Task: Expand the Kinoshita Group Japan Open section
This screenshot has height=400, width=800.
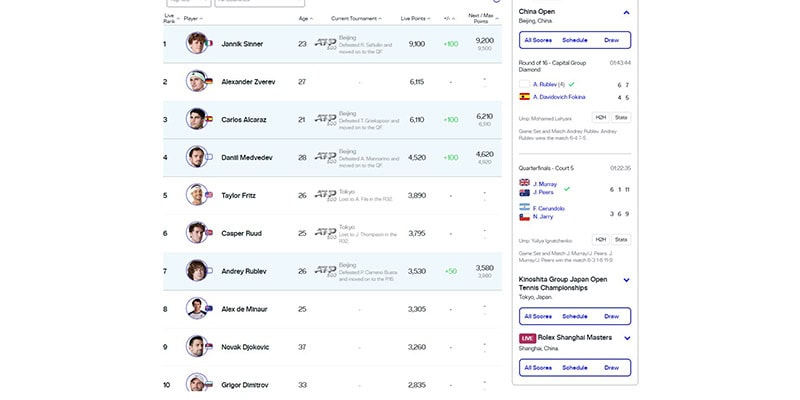Action: [626, 280]
